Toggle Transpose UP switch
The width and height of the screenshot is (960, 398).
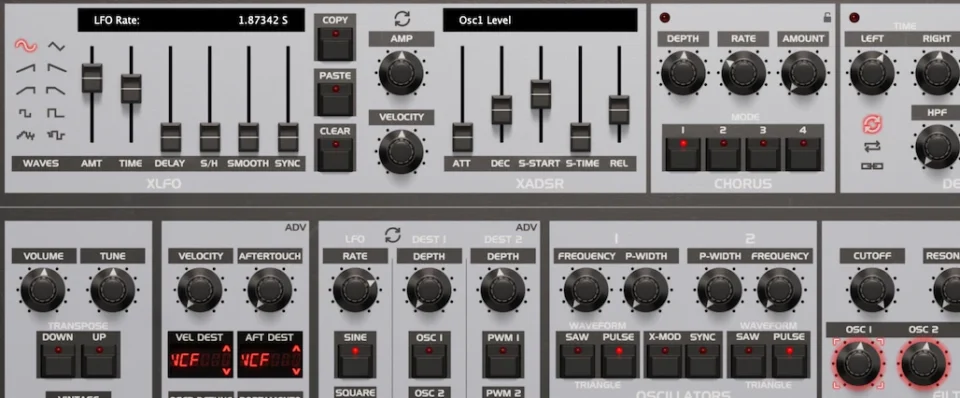tap(99, 361)
